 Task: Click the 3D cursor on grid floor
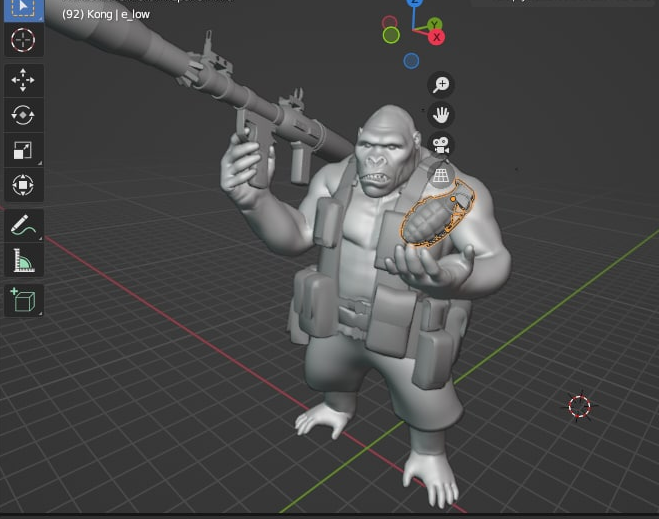pyautogui.click(x=580, y=406)
